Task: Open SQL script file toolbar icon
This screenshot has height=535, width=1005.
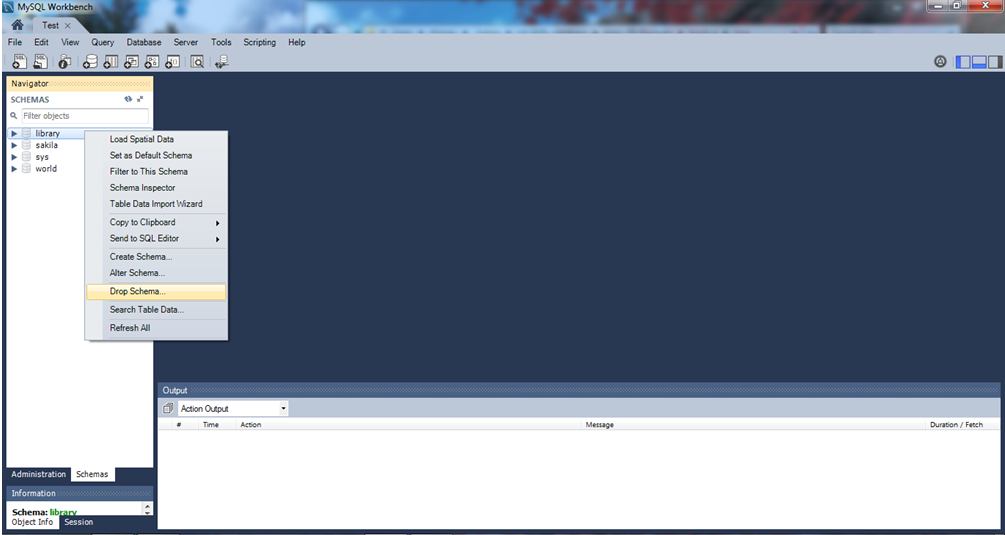Action: pos(40,62)
